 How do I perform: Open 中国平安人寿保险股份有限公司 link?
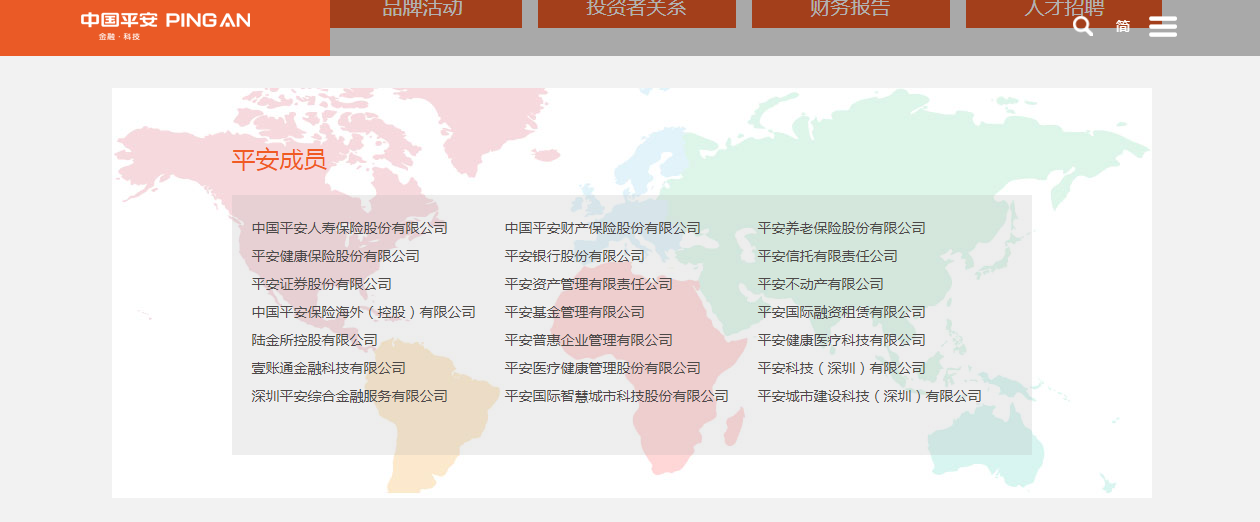(x=350, y=228)
